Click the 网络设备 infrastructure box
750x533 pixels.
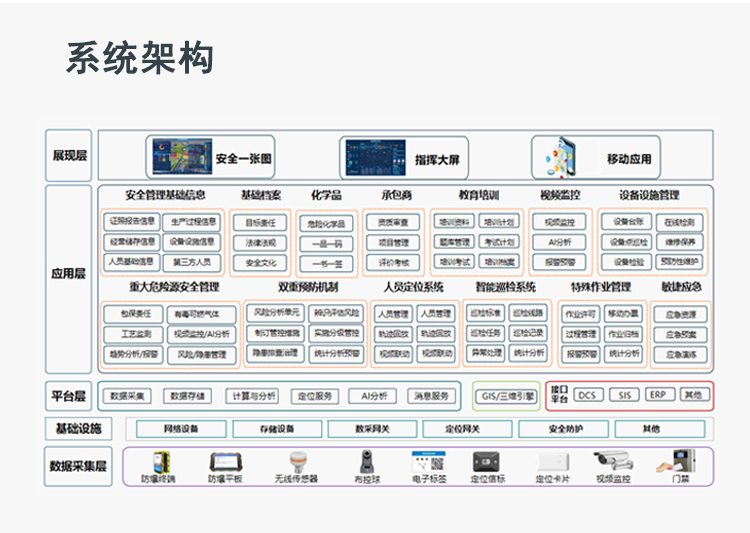click(x=181, y=428)
